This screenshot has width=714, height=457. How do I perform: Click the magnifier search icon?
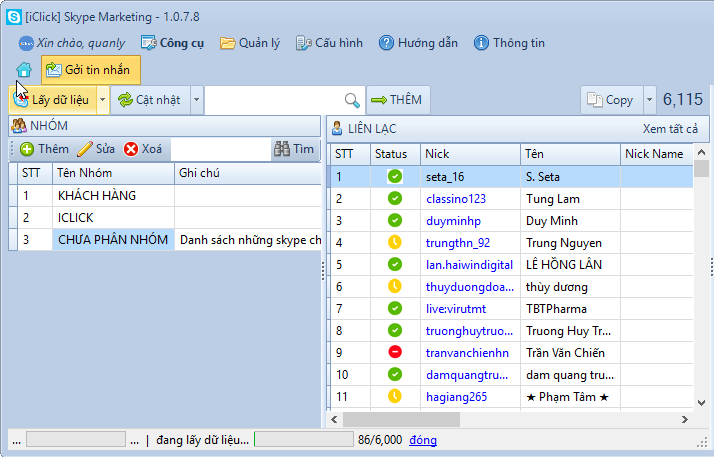pyautogui.click(x=352, y=100)
